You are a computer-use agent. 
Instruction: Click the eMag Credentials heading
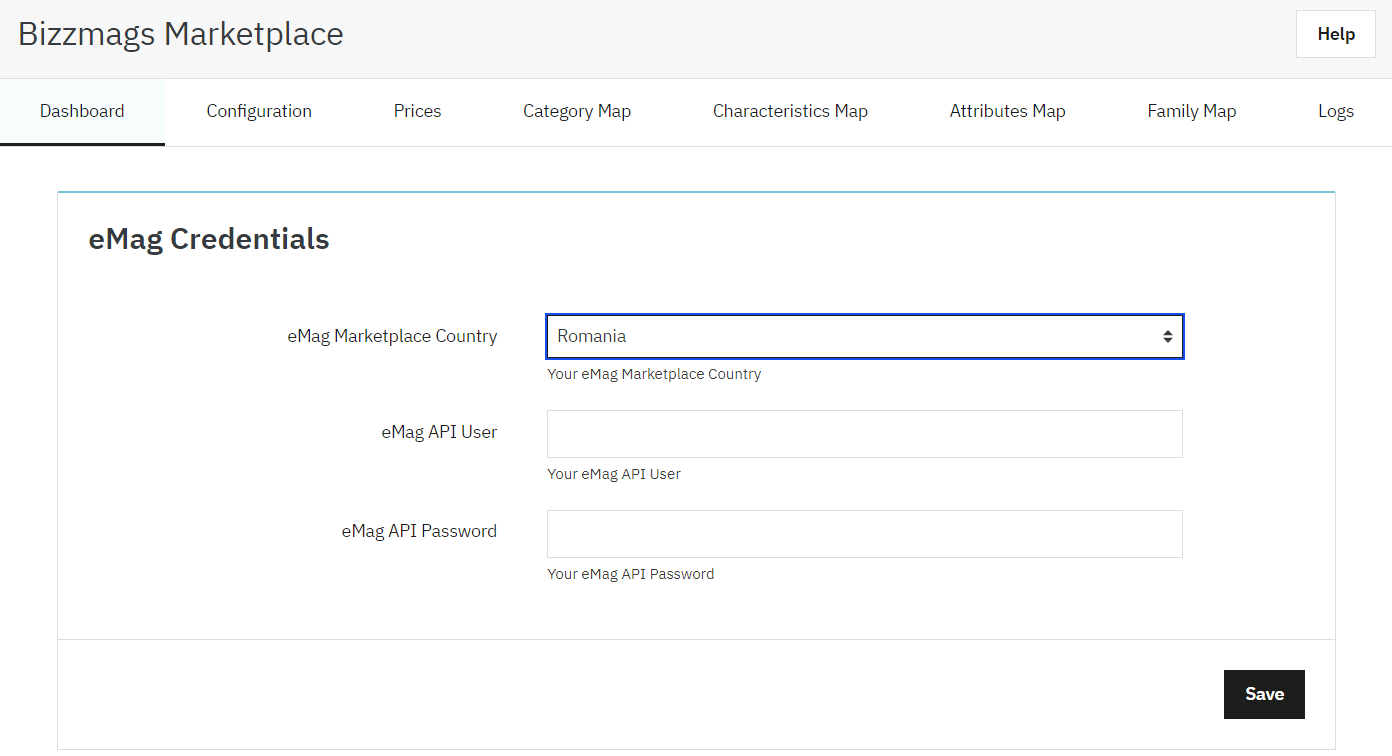(209, 239)
